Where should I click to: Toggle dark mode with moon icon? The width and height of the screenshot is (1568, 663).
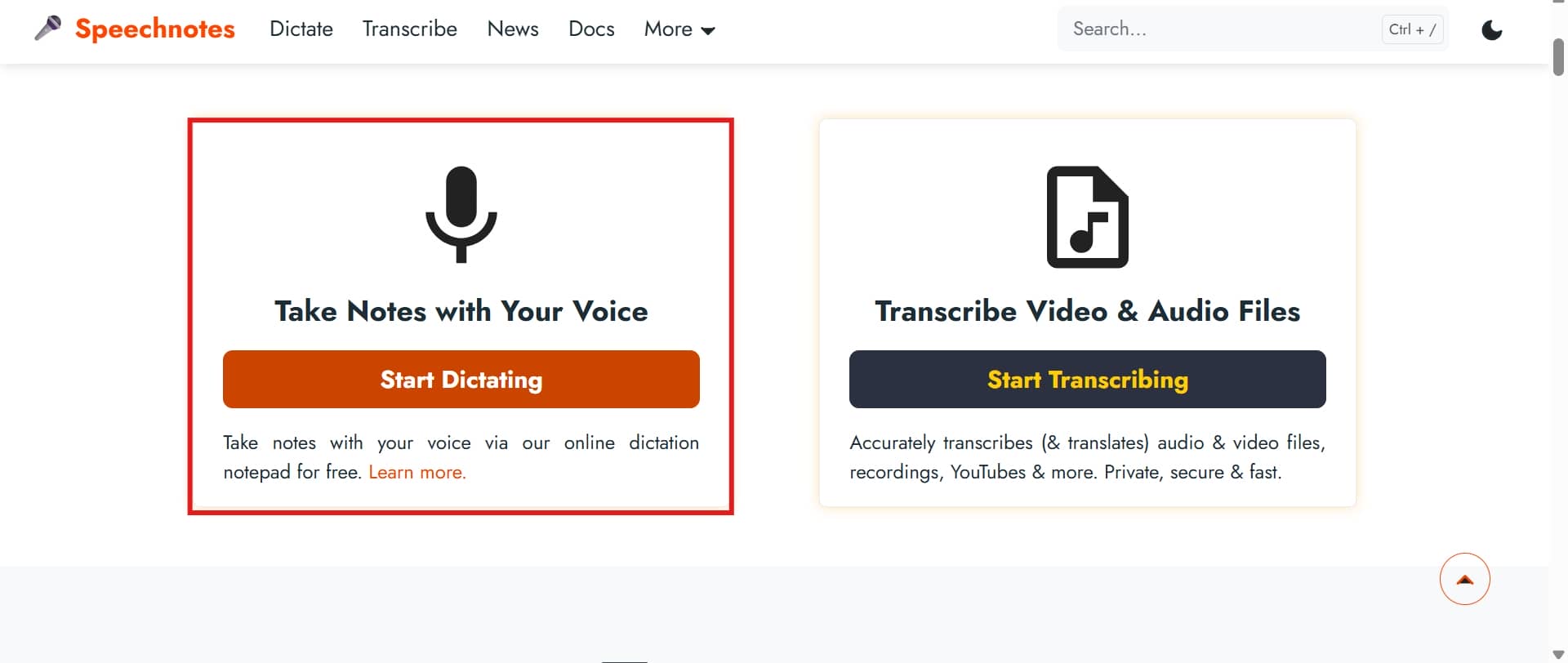click(x=1491, y=30)
